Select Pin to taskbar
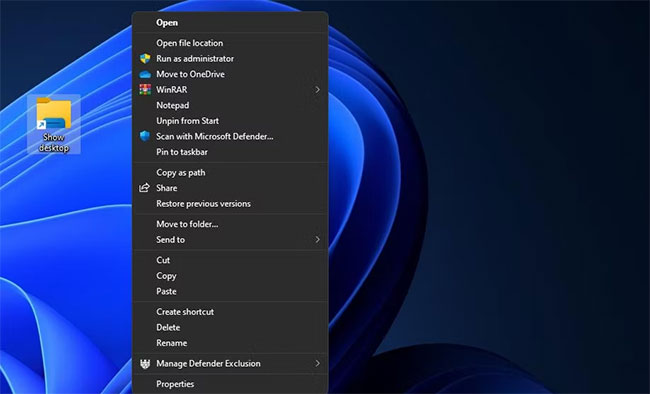 230,152
